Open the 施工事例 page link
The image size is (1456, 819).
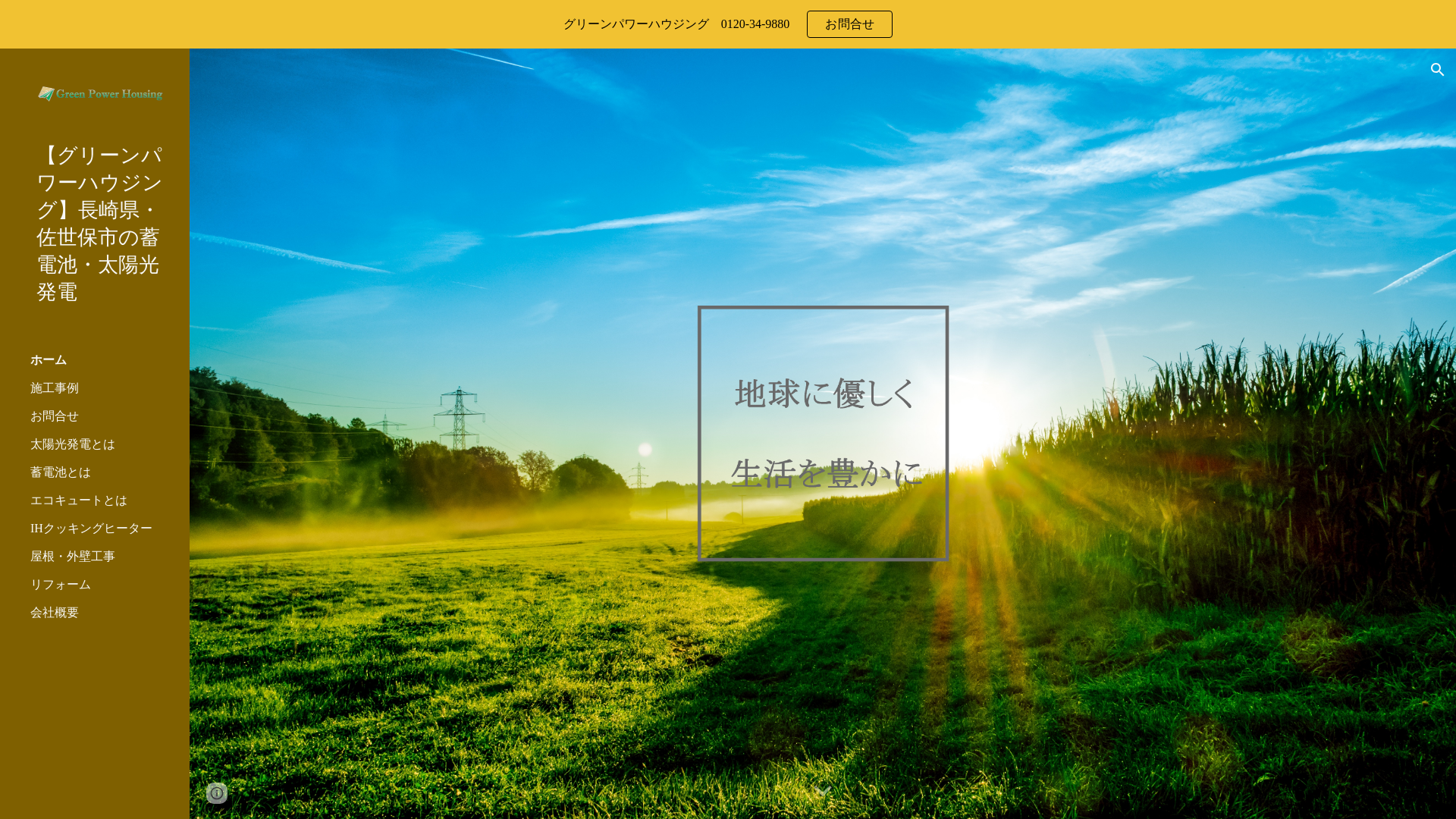tap(55, 388)
